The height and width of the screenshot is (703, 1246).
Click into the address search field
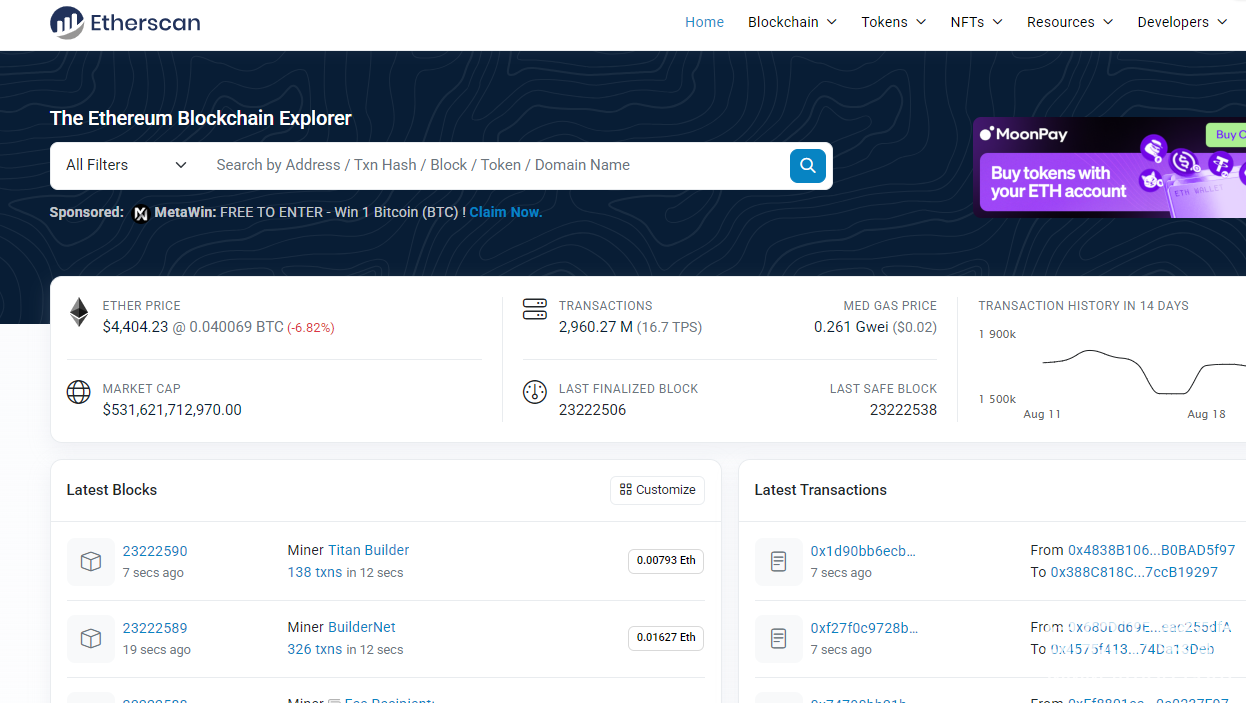[x=495, y=165]
